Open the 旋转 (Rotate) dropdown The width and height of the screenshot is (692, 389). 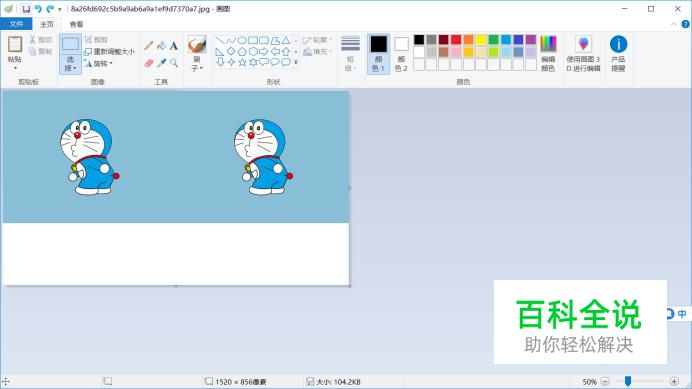click(98, 64)
